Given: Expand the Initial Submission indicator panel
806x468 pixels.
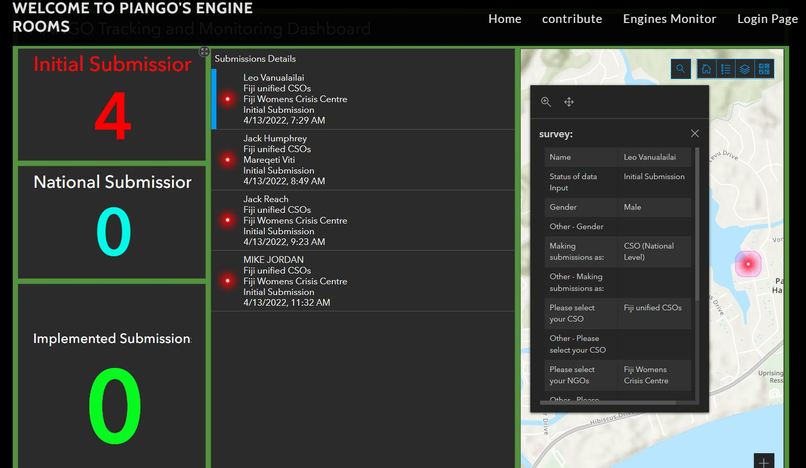Looking at the screenshot, I should pyautogui.click(x=204, y=51).
